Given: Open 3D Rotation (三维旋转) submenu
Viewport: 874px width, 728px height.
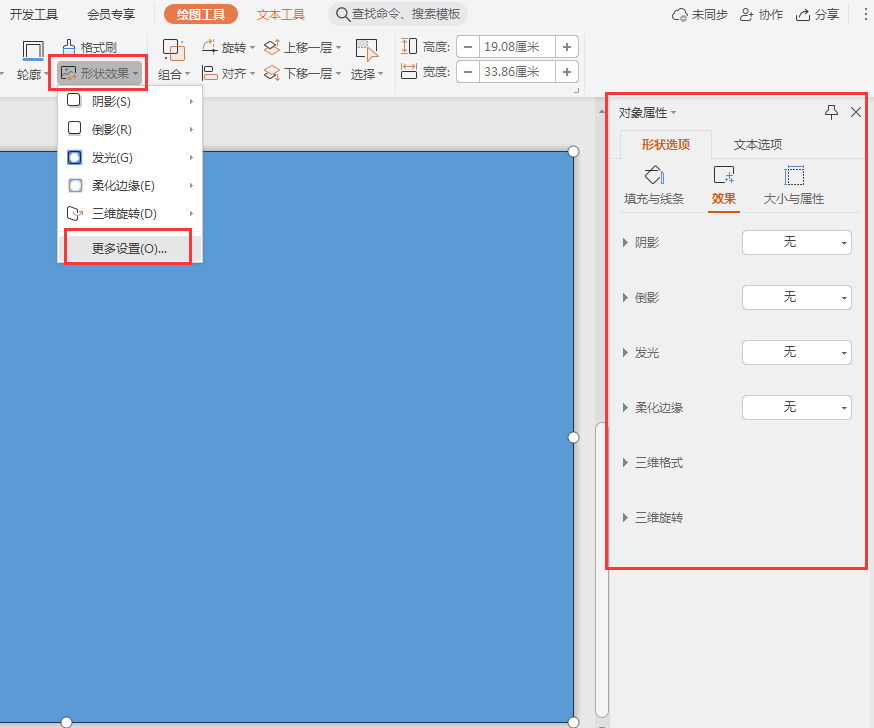Looking at the screenshot, I should pyautogui.click(x=129, y=213).
